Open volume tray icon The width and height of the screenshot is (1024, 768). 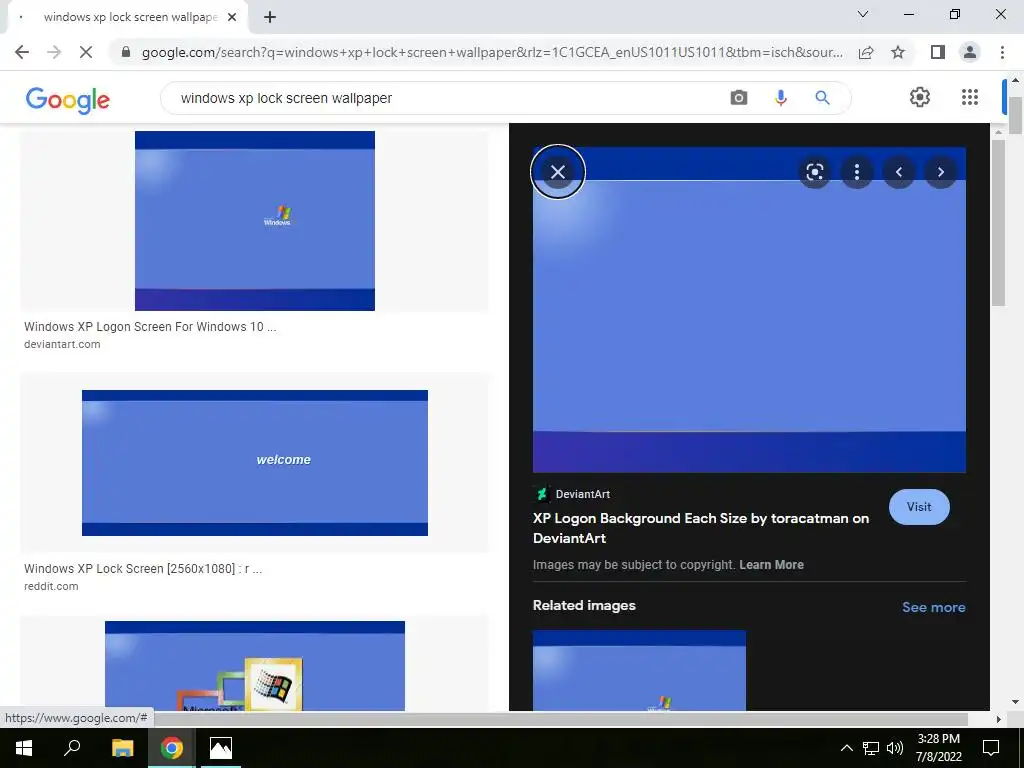(x=895, y=748)
